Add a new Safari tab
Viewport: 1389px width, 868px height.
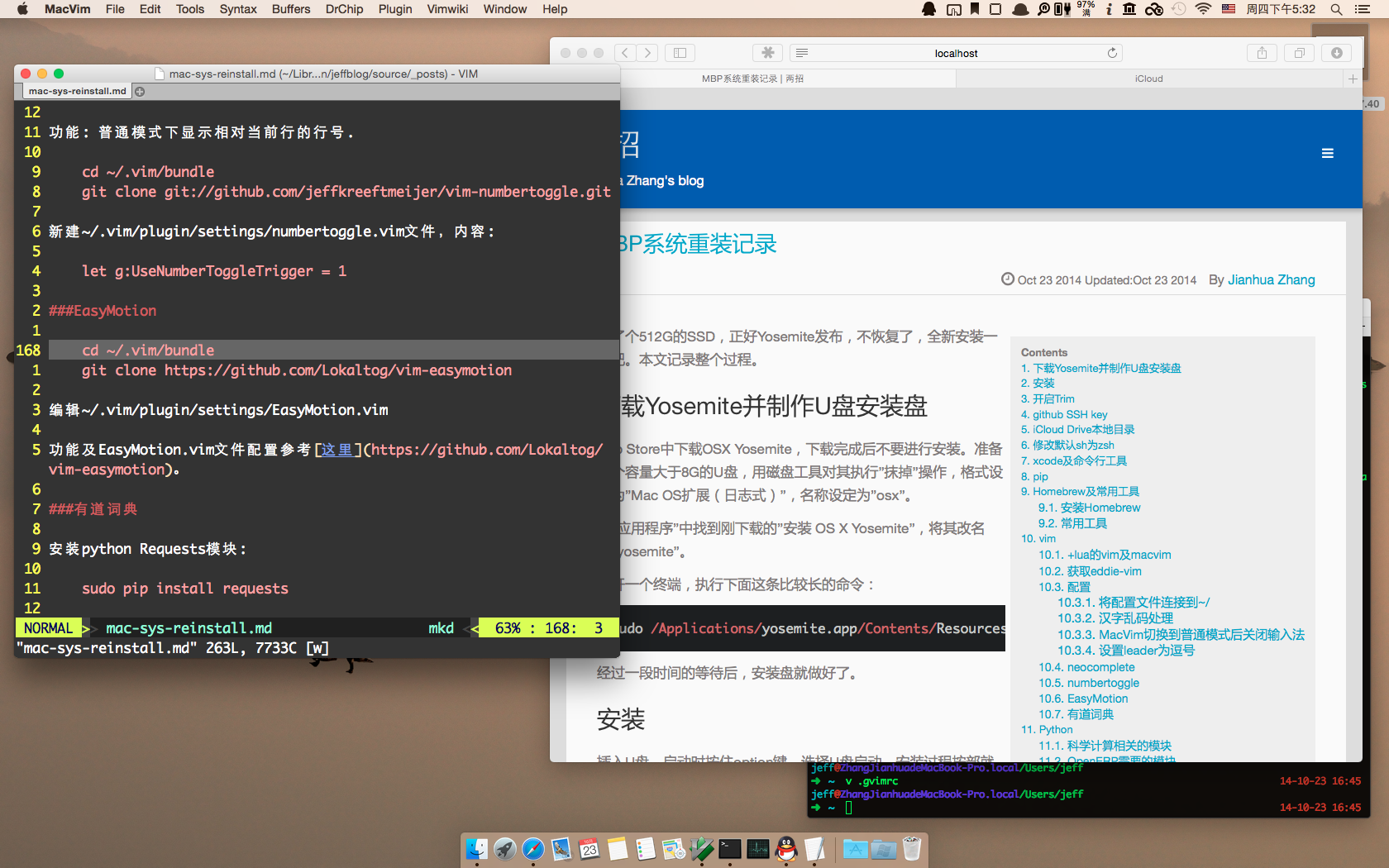[1353, 79]
